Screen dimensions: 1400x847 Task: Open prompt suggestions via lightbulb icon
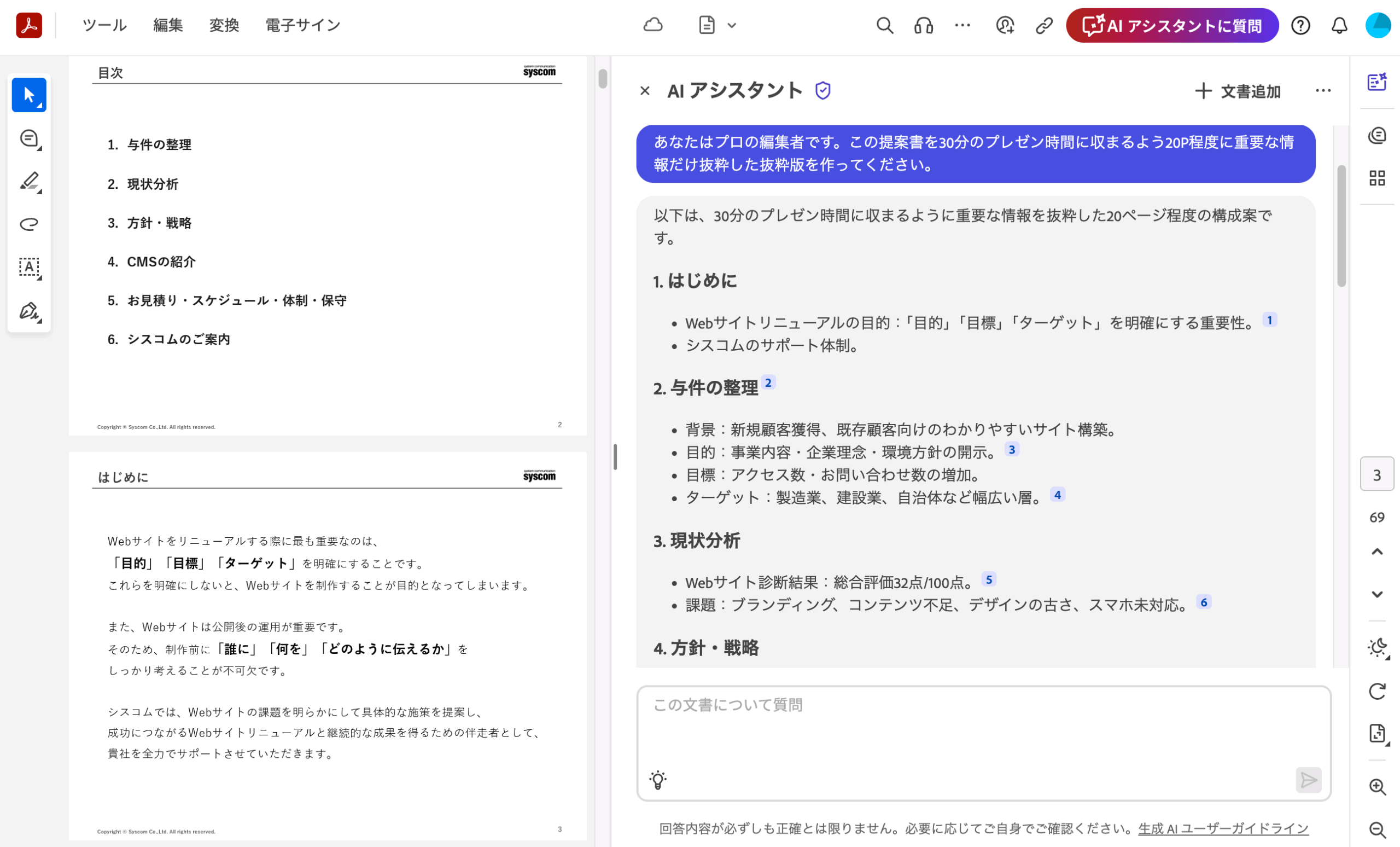(x=658, y=779)
